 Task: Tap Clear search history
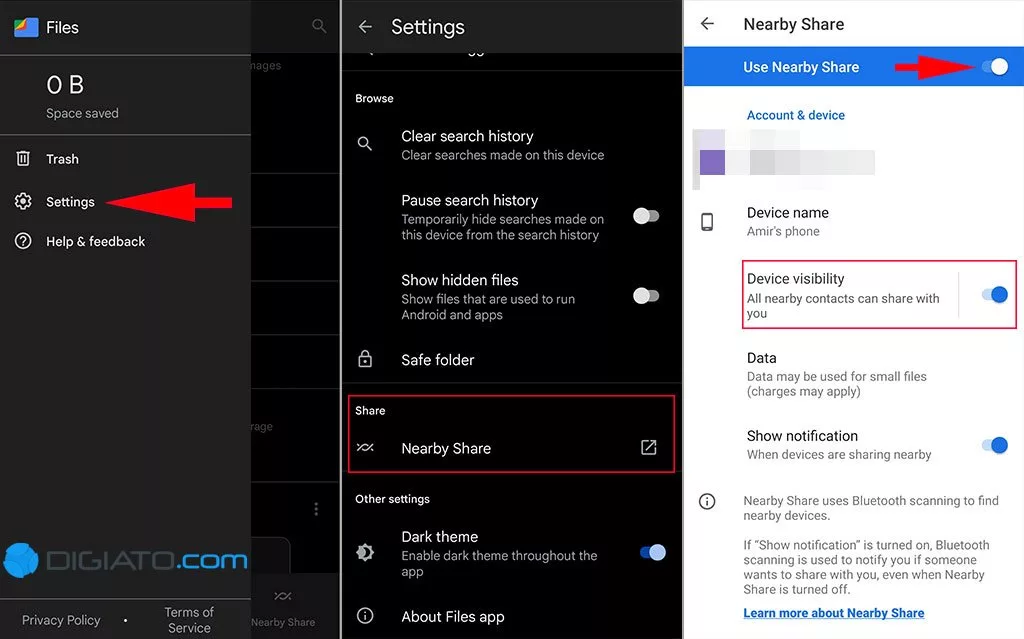[511, 145]
